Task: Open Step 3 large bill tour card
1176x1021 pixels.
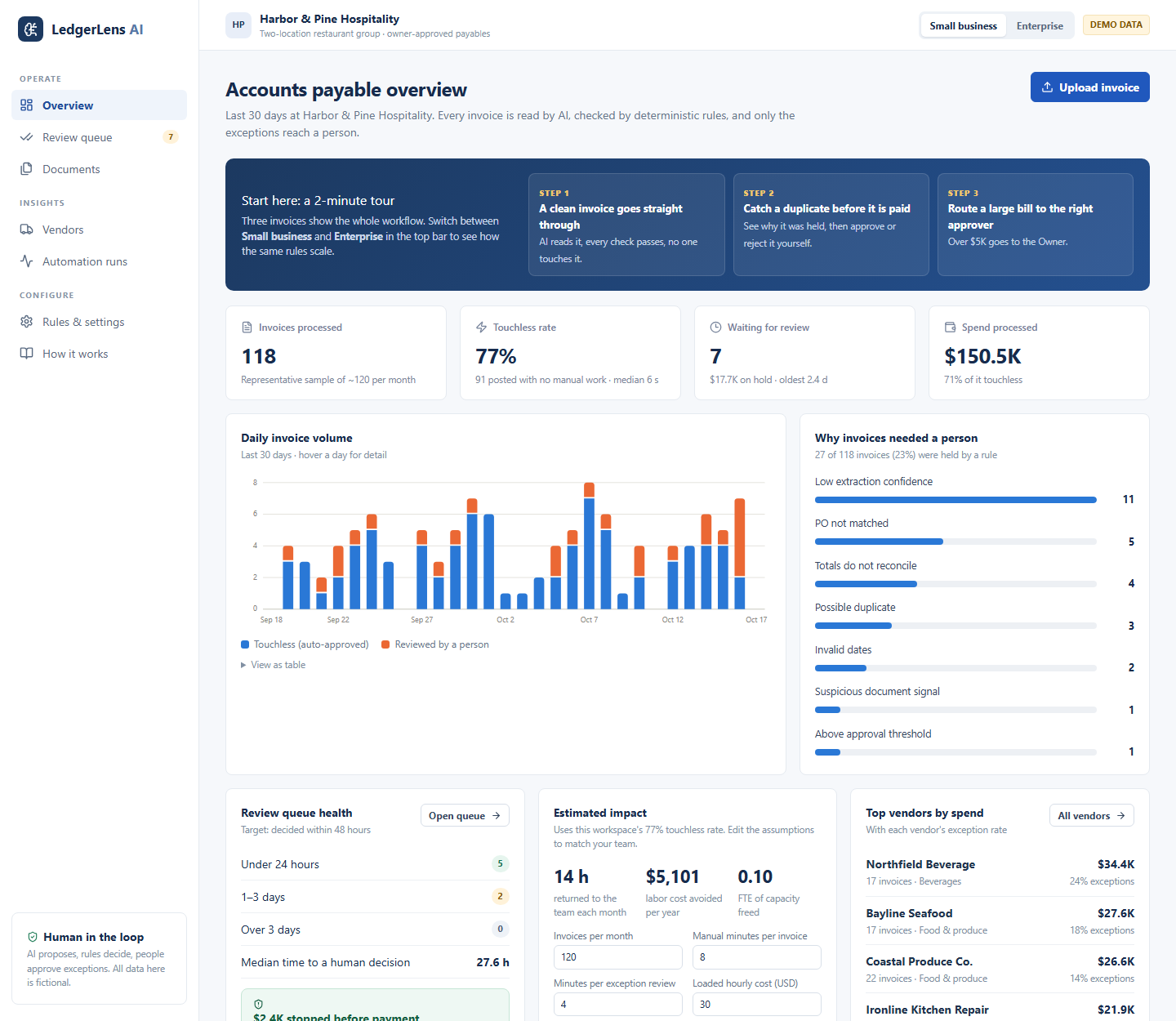Action: [1036, 225]
